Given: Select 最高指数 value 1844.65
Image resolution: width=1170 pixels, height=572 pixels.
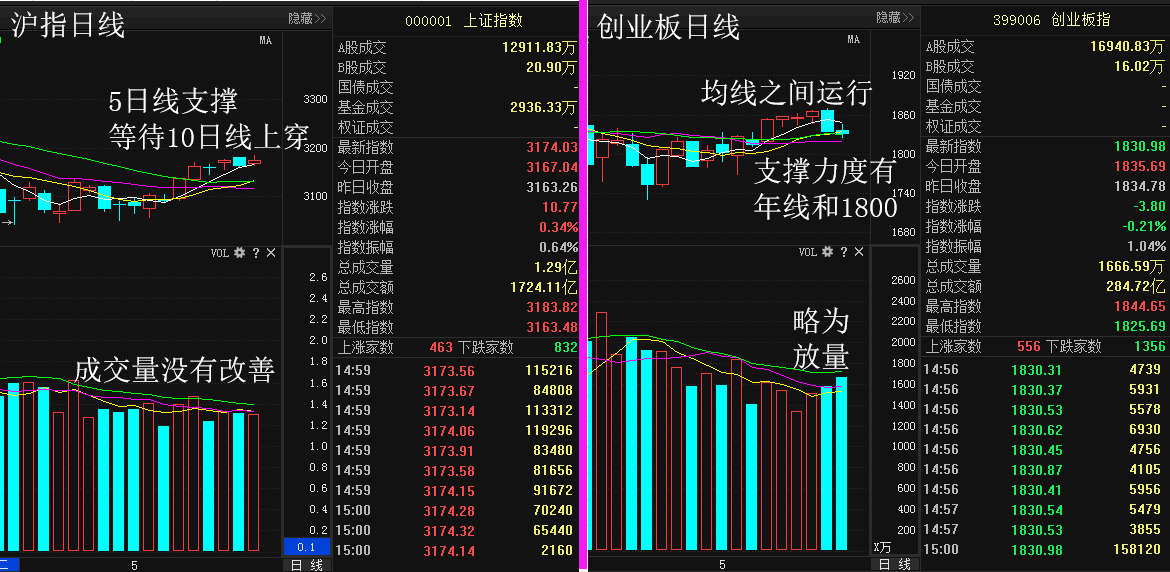Looking at the screenshot, I should [1139, 306].
